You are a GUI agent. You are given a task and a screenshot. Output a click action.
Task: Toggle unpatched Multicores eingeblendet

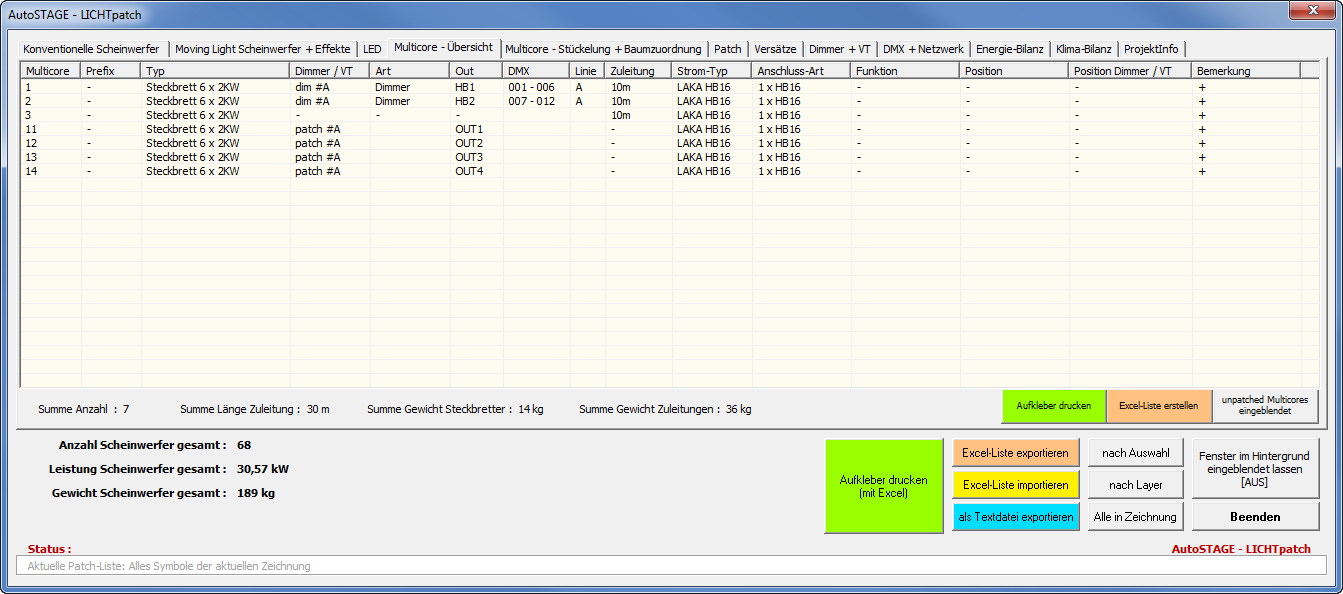(x=1264, y=406)
